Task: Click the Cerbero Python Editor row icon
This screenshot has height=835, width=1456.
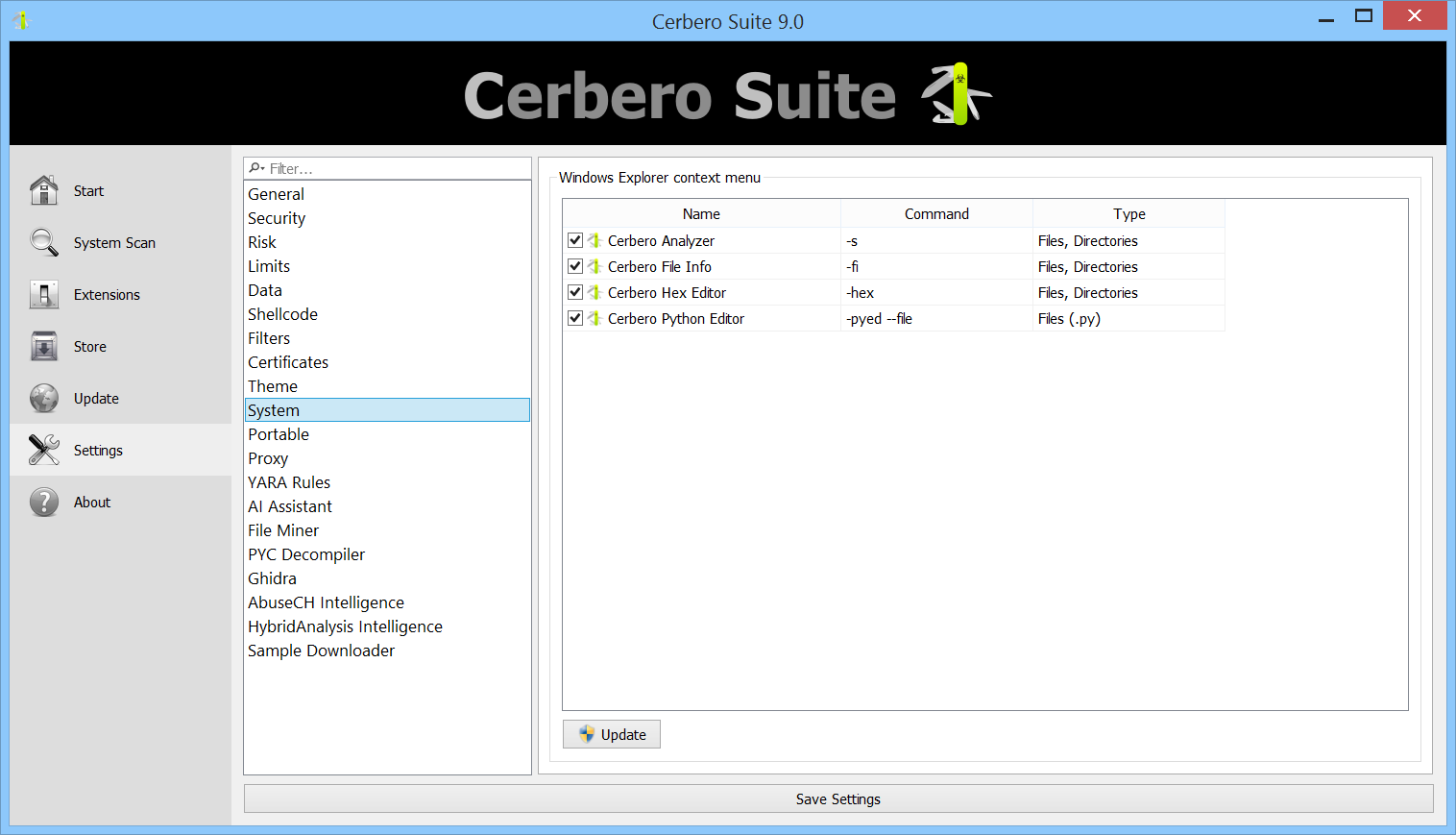Action: click(x=595, y=318)
